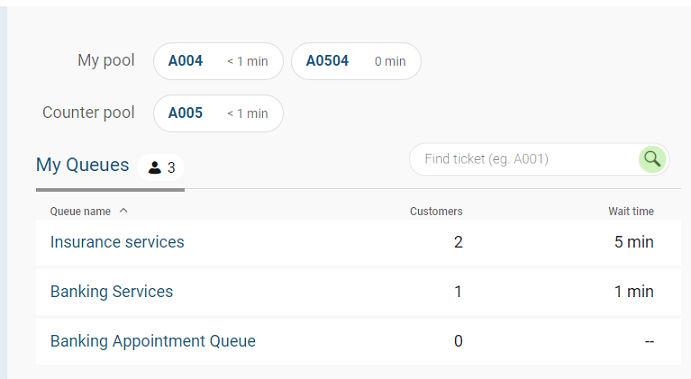Open ticket A005 in Counter pool
Image resolution: width=691 pixels, height=379 pixels.
click(x=218, y=113)
